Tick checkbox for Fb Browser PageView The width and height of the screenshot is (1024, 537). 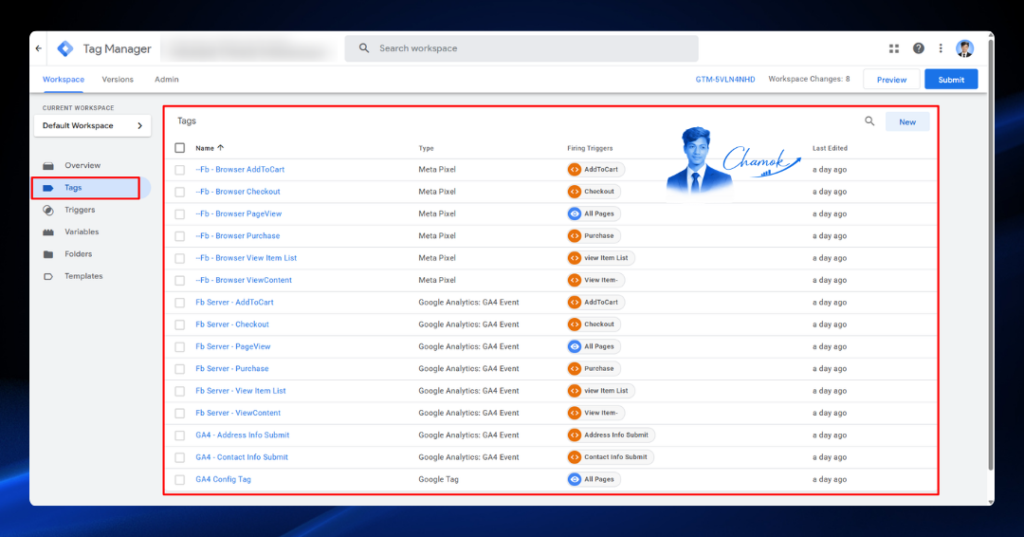tap(180, 214)
